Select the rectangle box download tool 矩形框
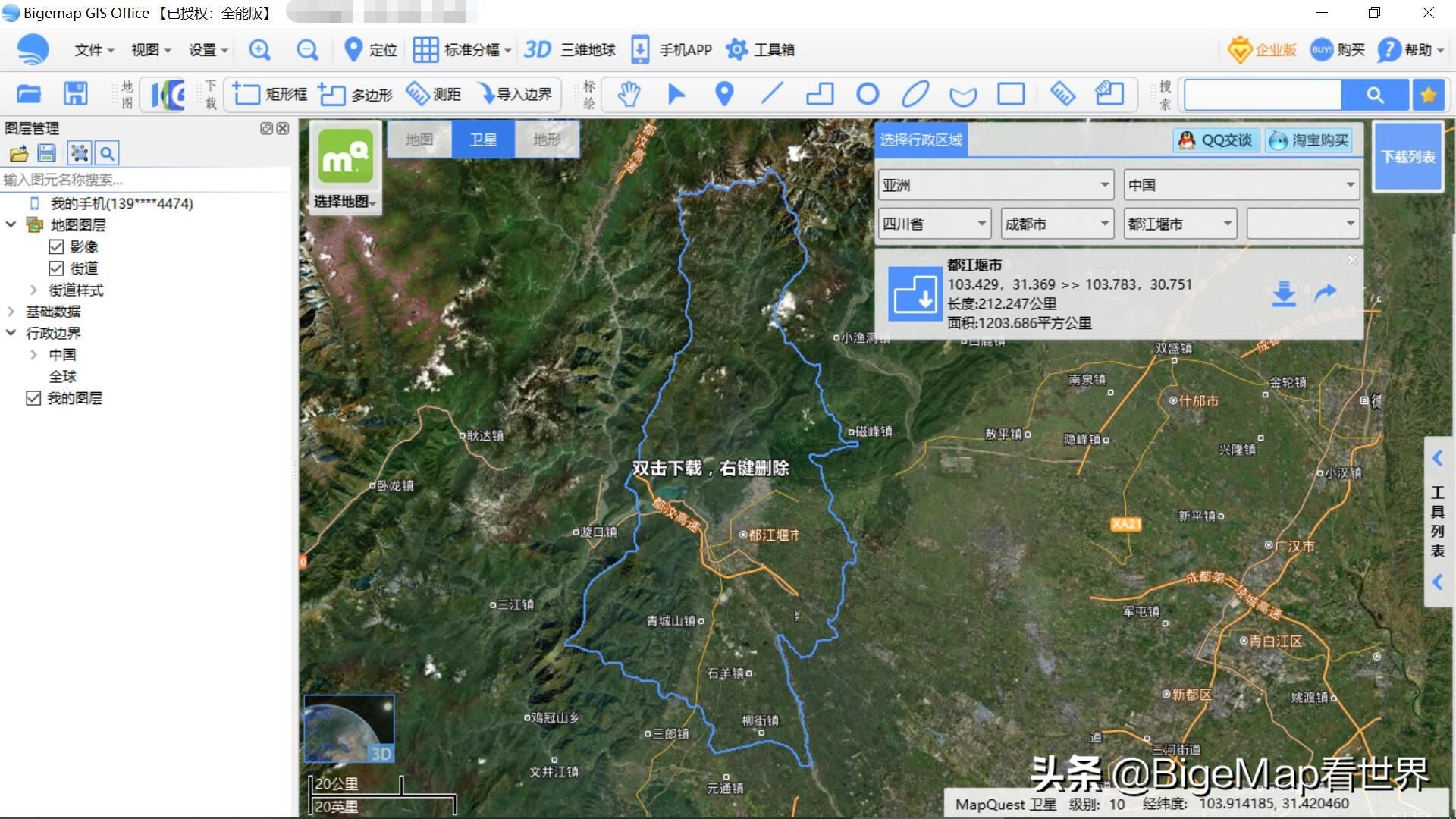Viewport: 1456px width, 819px height. 269,94
